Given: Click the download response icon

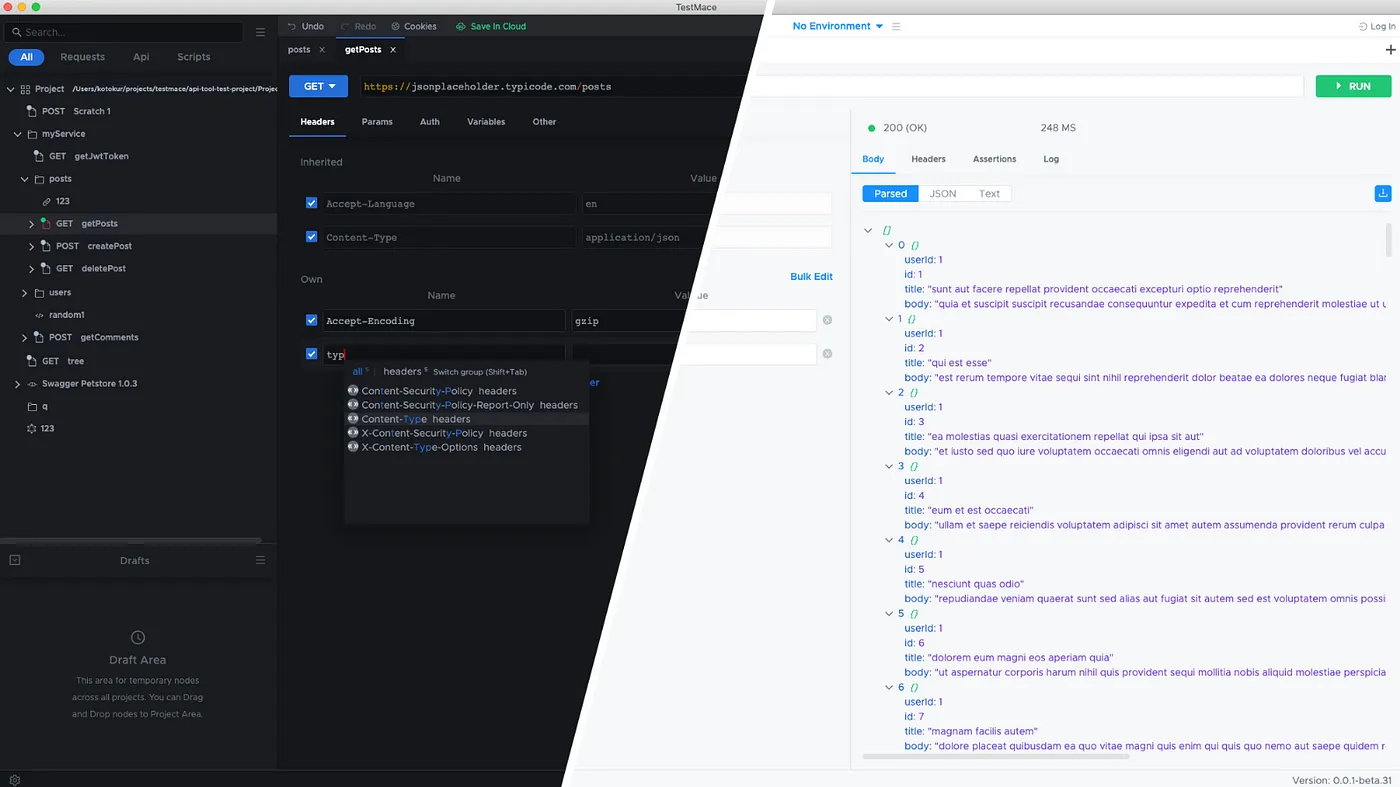Looking at the screenshot, I should tap(1383, 193).
